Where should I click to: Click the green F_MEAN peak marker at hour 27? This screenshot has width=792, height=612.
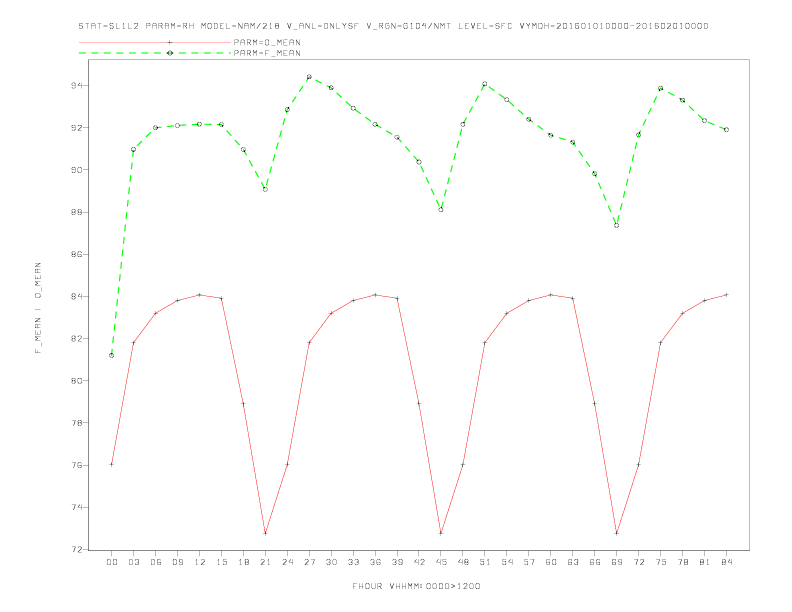(x=309, y=77)
